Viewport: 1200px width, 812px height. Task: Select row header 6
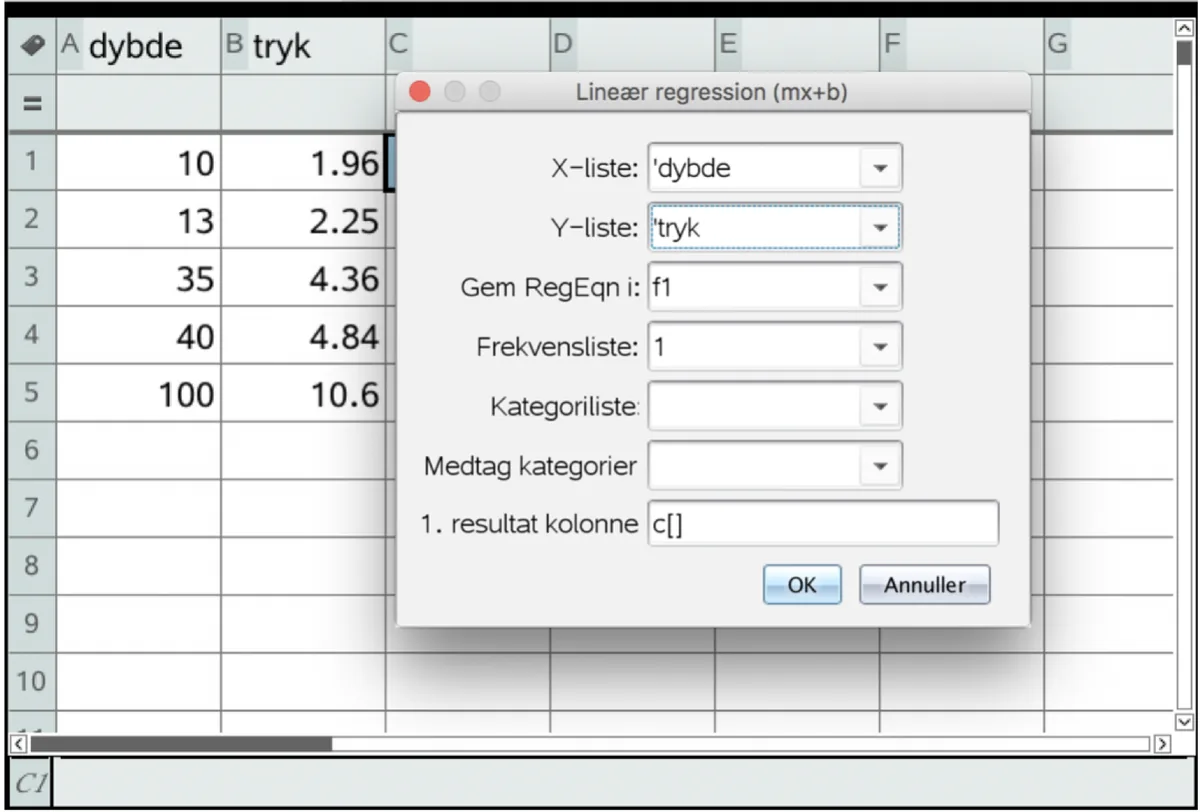click(x=30, y=451)
